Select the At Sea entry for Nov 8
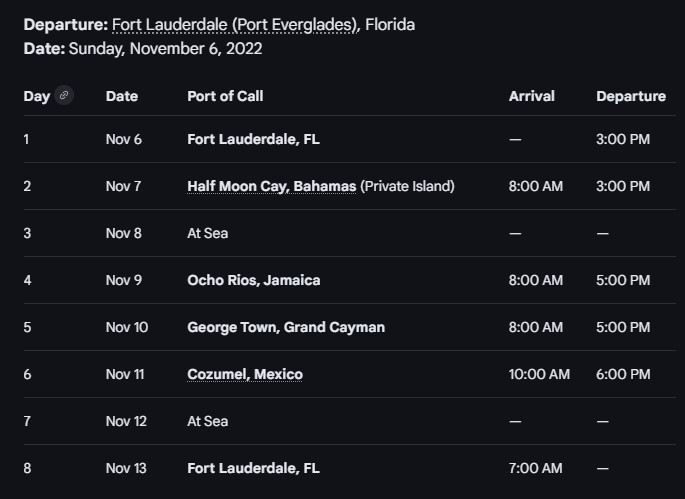The image size is (685, 499). click(207, 233)
